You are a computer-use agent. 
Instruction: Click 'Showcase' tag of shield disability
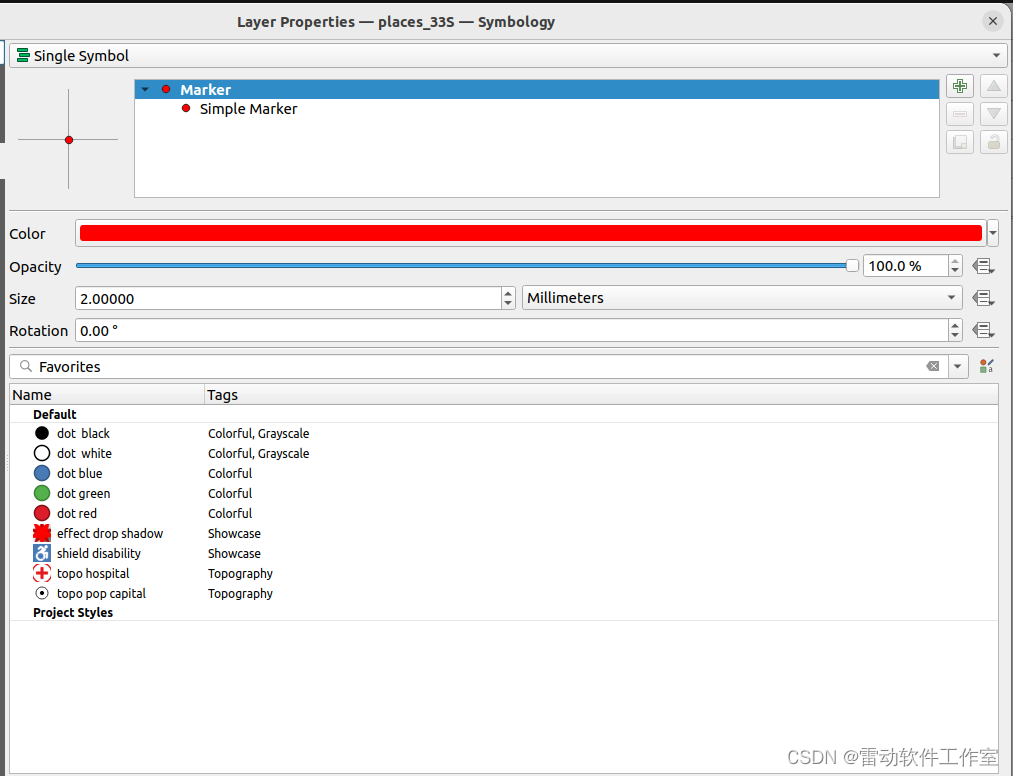click(x=234, y=554)
